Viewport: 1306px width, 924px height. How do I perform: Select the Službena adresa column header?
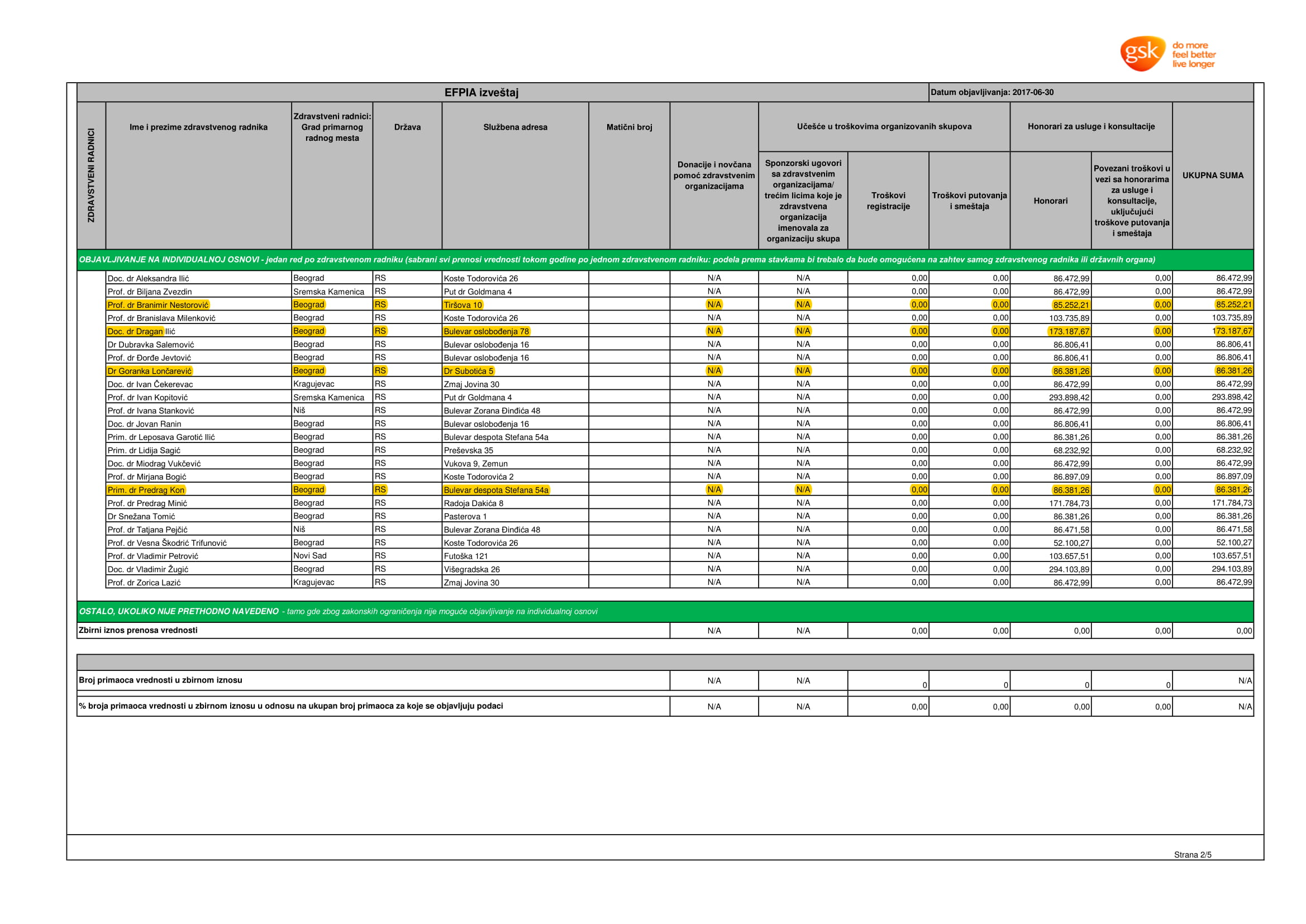click(x=515, y=127)
